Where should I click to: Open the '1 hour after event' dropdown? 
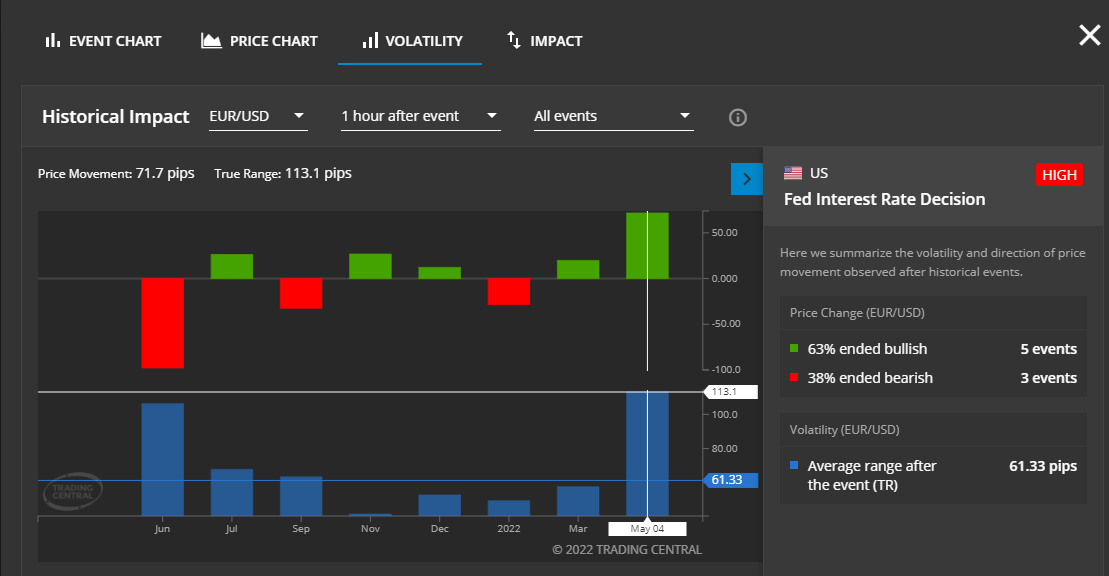(420, 116)
